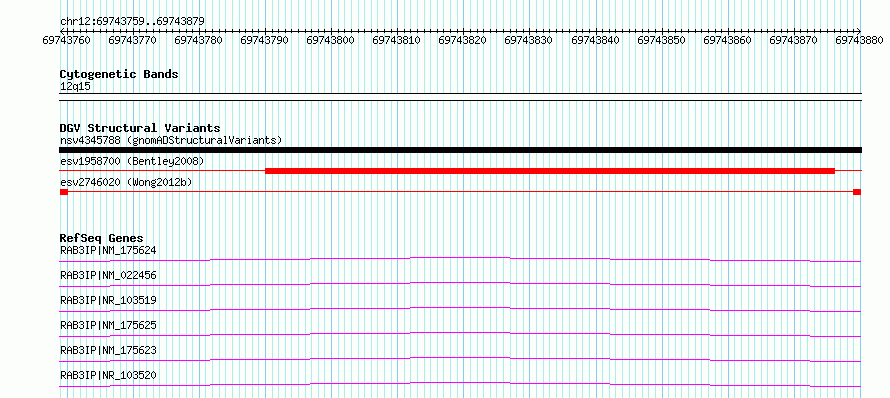This screenshot has height=398, width=890.
Task: Click ruler position 69743810
Action: 397,40
